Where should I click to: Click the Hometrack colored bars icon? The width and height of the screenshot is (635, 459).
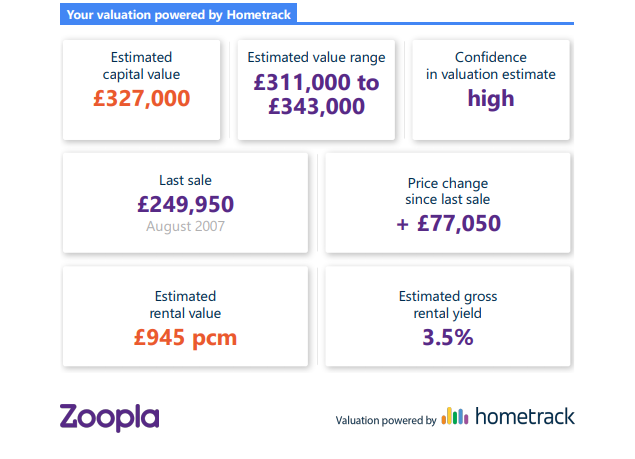coord(455,416)
